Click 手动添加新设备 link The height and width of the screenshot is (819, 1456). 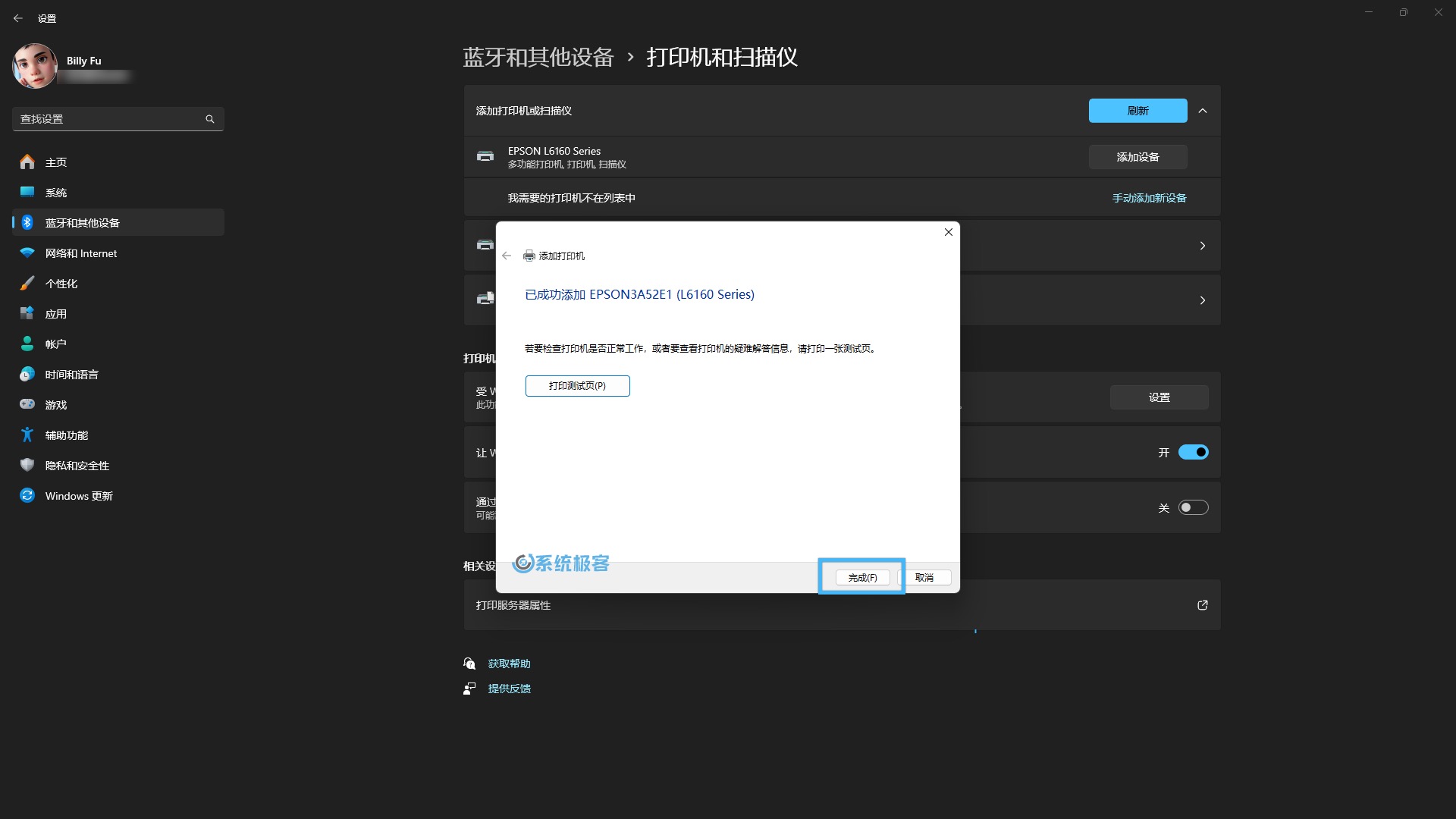pos(1149,198)
